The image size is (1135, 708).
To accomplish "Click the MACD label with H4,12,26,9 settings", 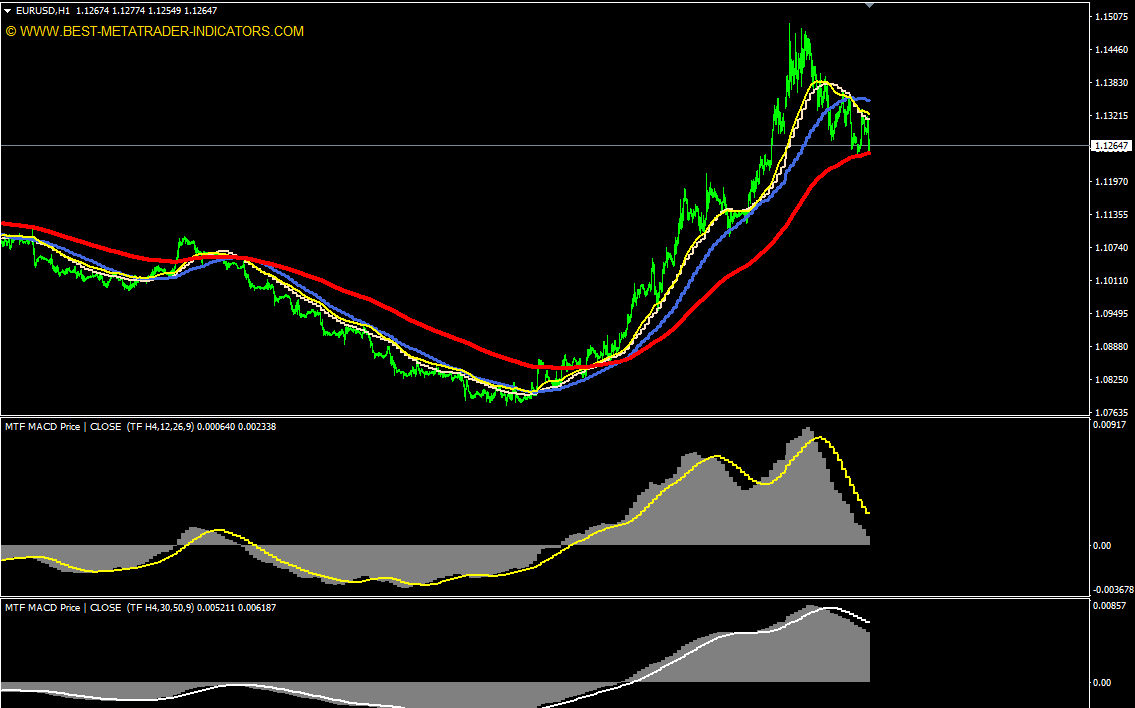I will tap(140, 426).
